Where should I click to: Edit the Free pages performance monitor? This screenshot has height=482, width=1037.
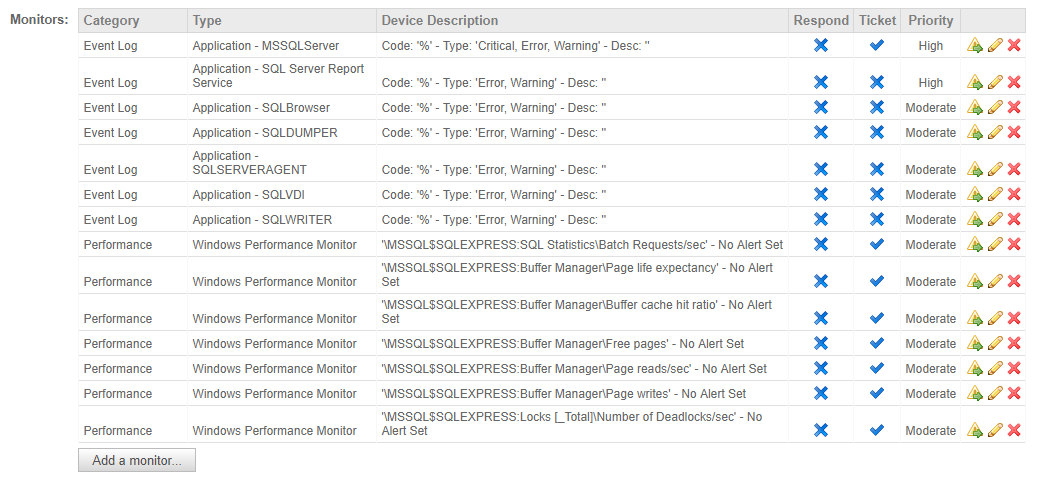point(995,344)
